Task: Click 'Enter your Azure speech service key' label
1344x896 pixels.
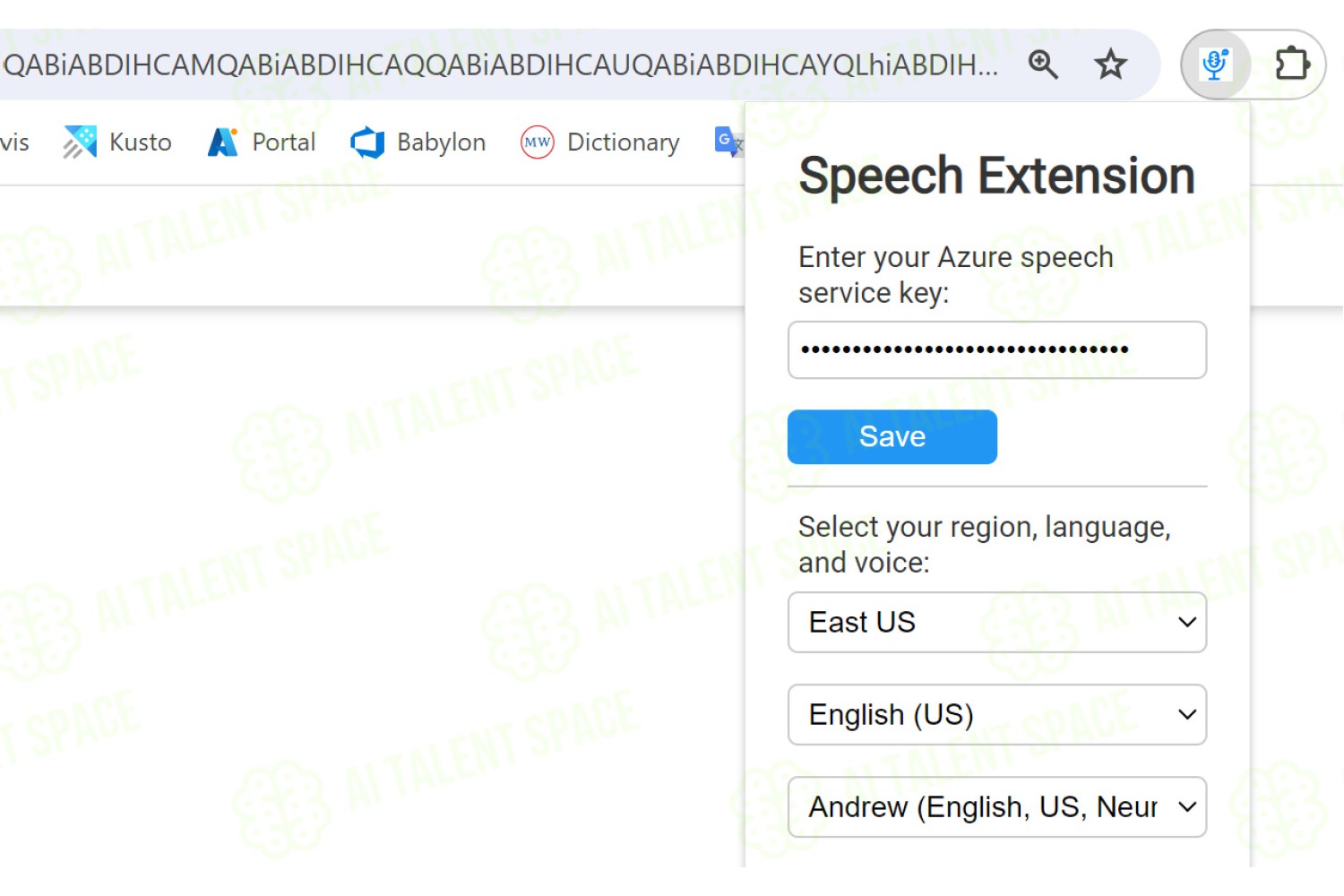Action: click(x=955, y=275)
